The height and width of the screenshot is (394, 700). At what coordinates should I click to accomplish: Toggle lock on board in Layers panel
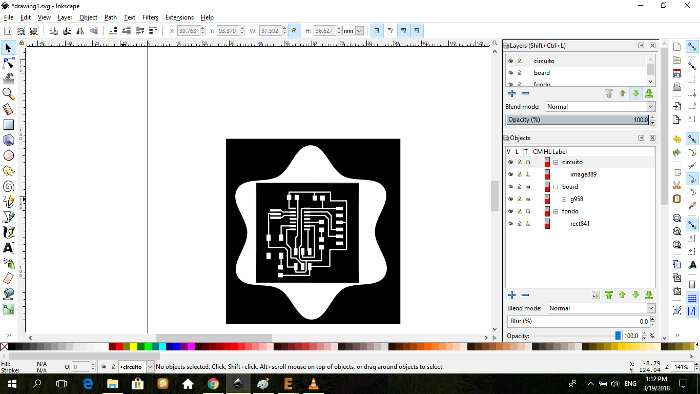pos(520,73)
